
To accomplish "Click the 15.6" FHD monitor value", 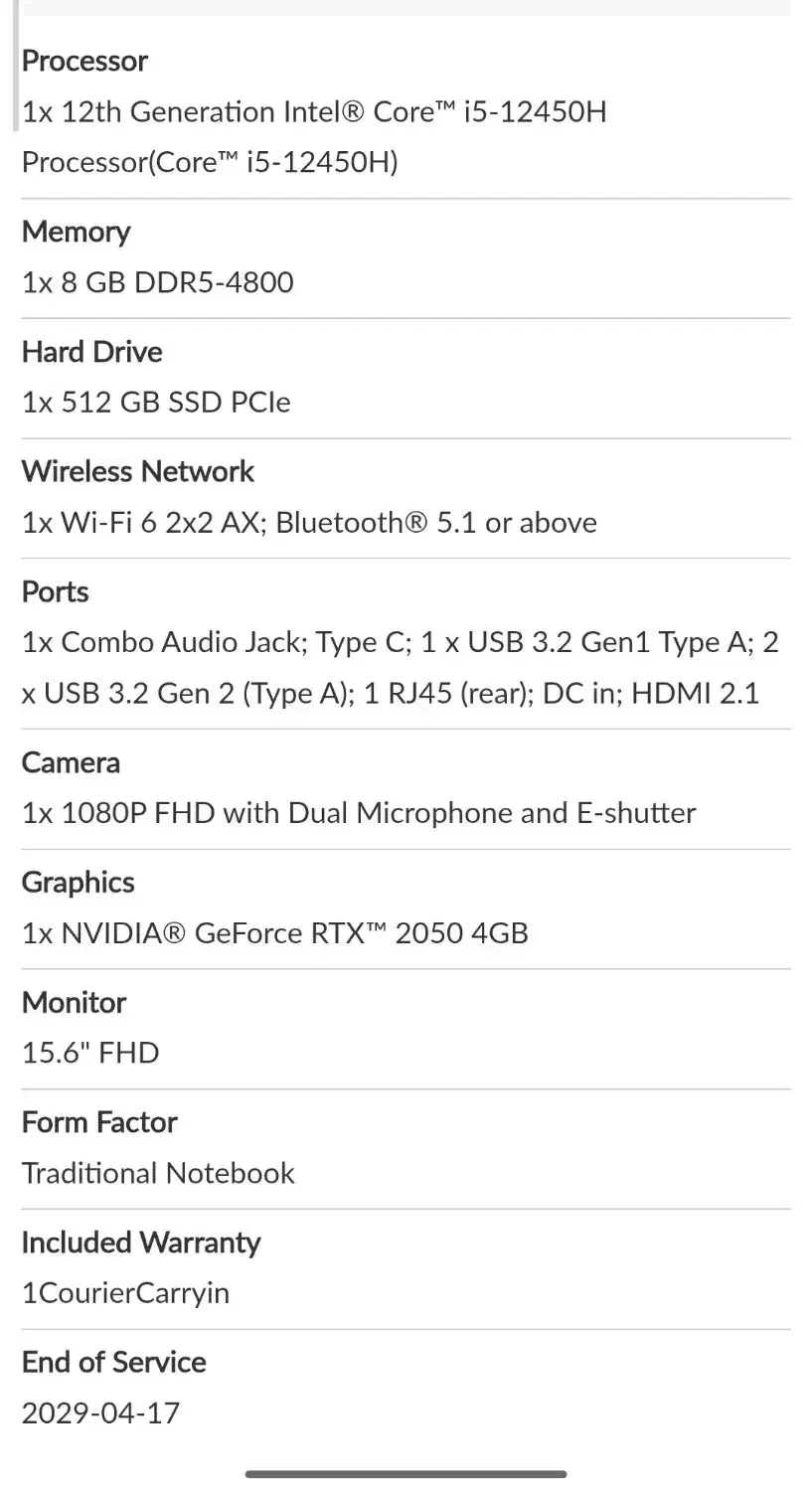I will click(90, 1053).
